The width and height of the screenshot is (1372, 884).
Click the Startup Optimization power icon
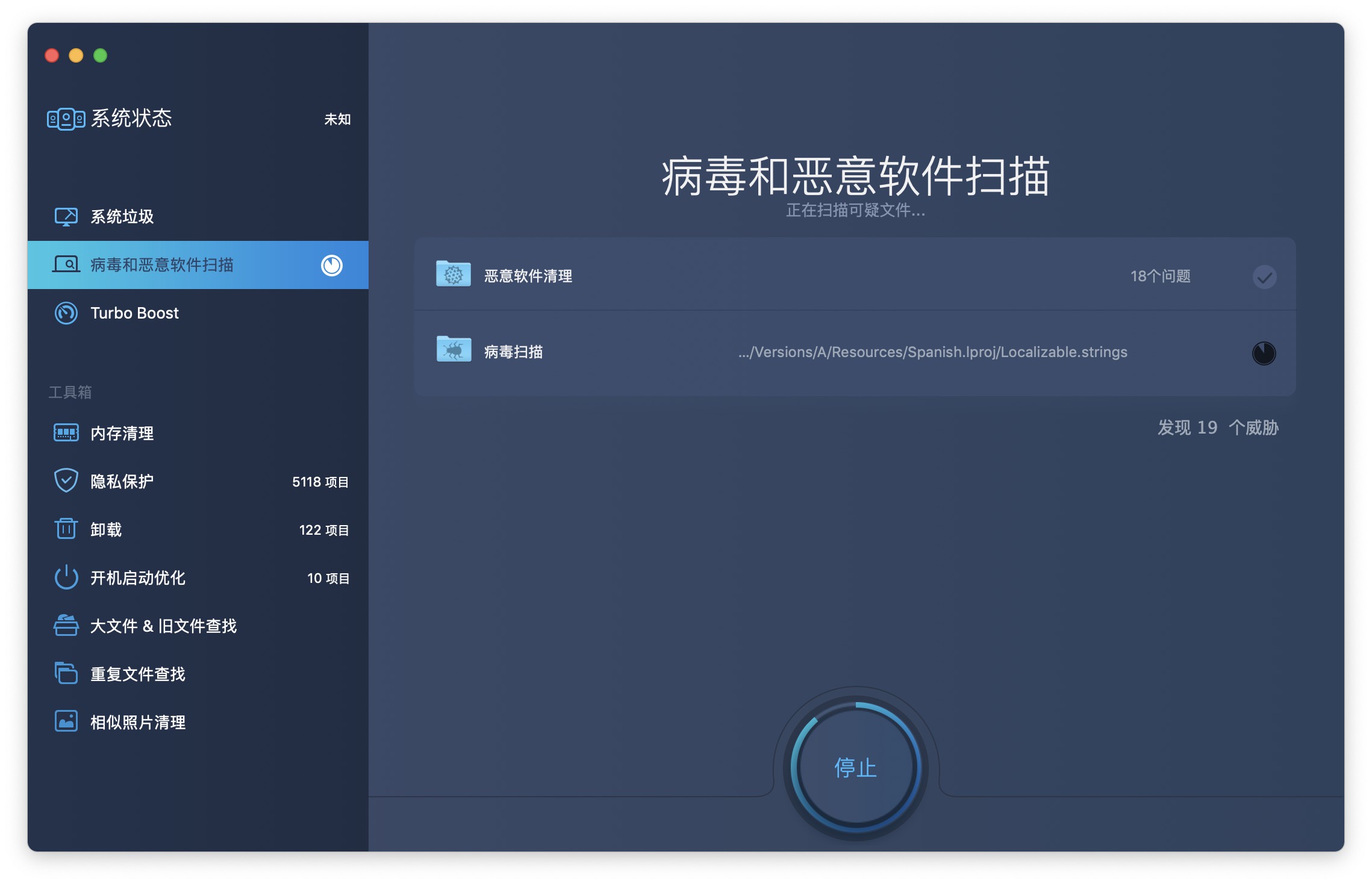coord(66,577)
